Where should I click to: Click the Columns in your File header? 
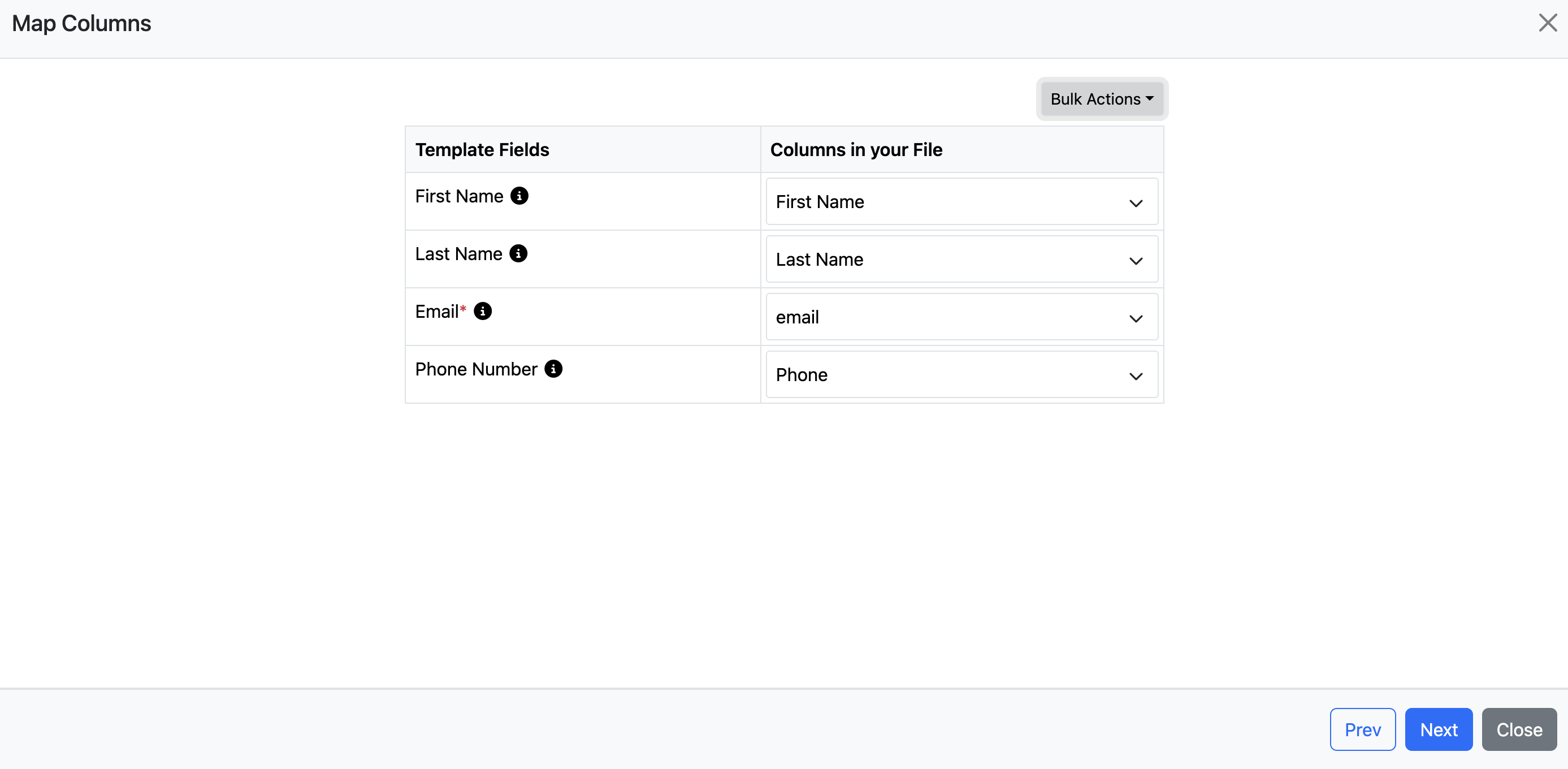[856, 150]
